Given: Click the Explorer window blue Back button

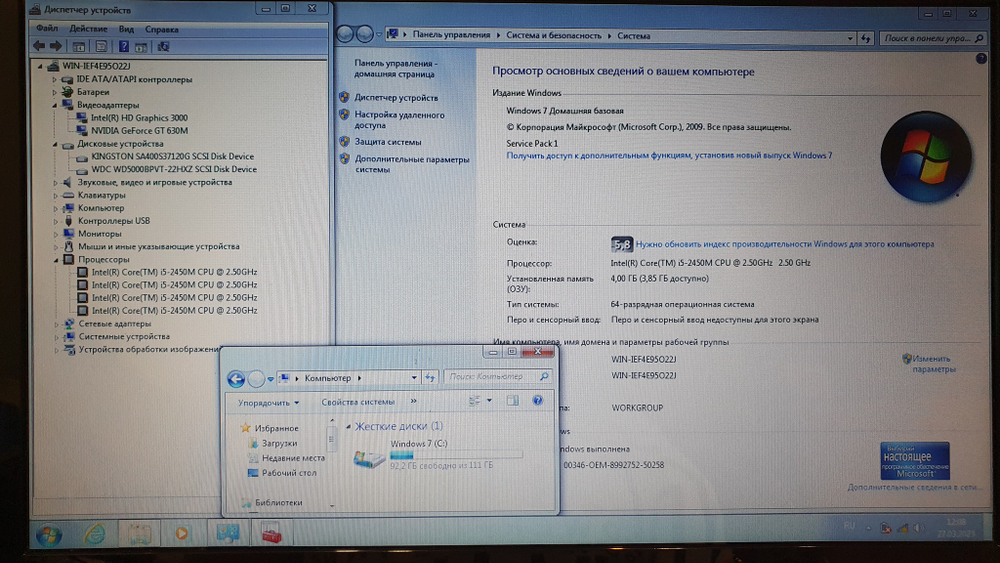Looking at the screenshot, I should coord(236,379).
